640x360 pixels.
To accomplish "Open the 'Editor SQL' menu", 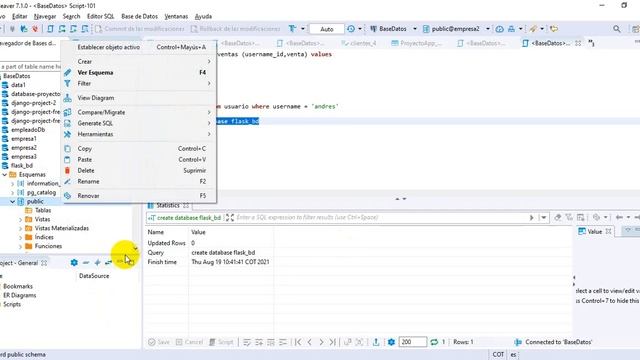I will (x=100, y=16).
